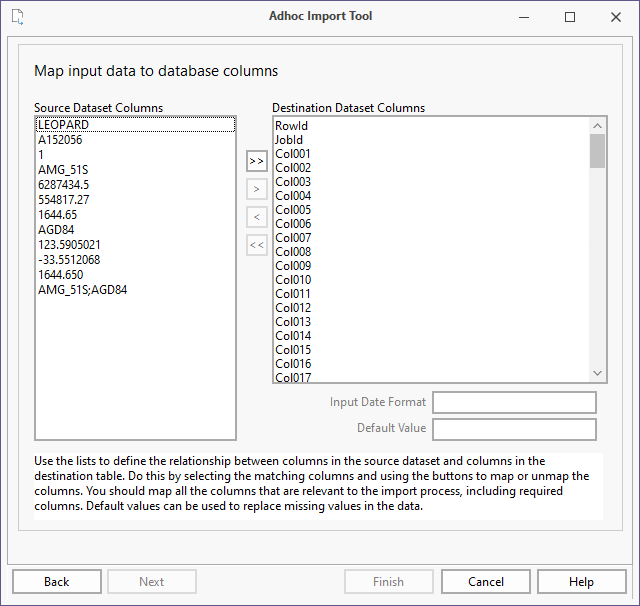The height and width of the screenshot is (606, 640).
Task: Click the unmap single column (<) button
Action: pos(257,217)
